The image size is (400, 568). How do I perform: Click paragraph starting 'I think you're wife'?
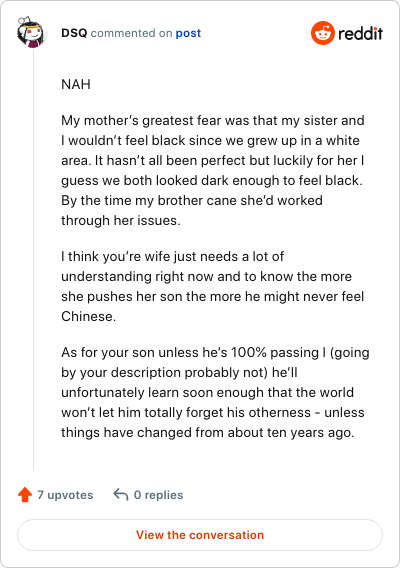213,286
